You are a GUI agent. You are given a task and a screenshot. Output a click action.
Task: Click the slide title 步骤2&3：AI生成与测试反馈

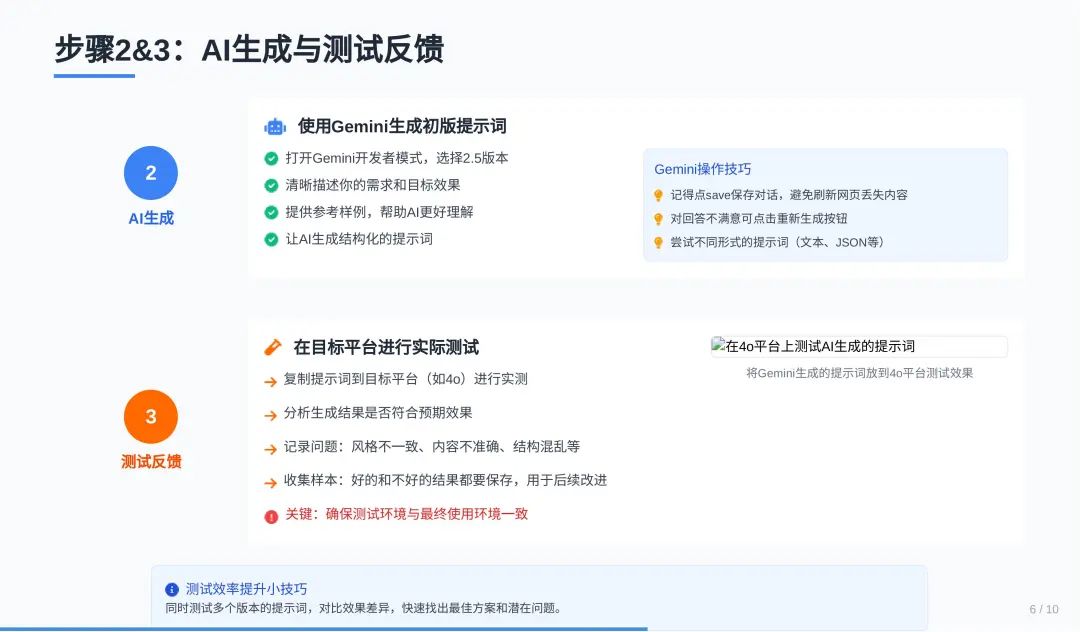pyautogui.click(x=249, y=50)
